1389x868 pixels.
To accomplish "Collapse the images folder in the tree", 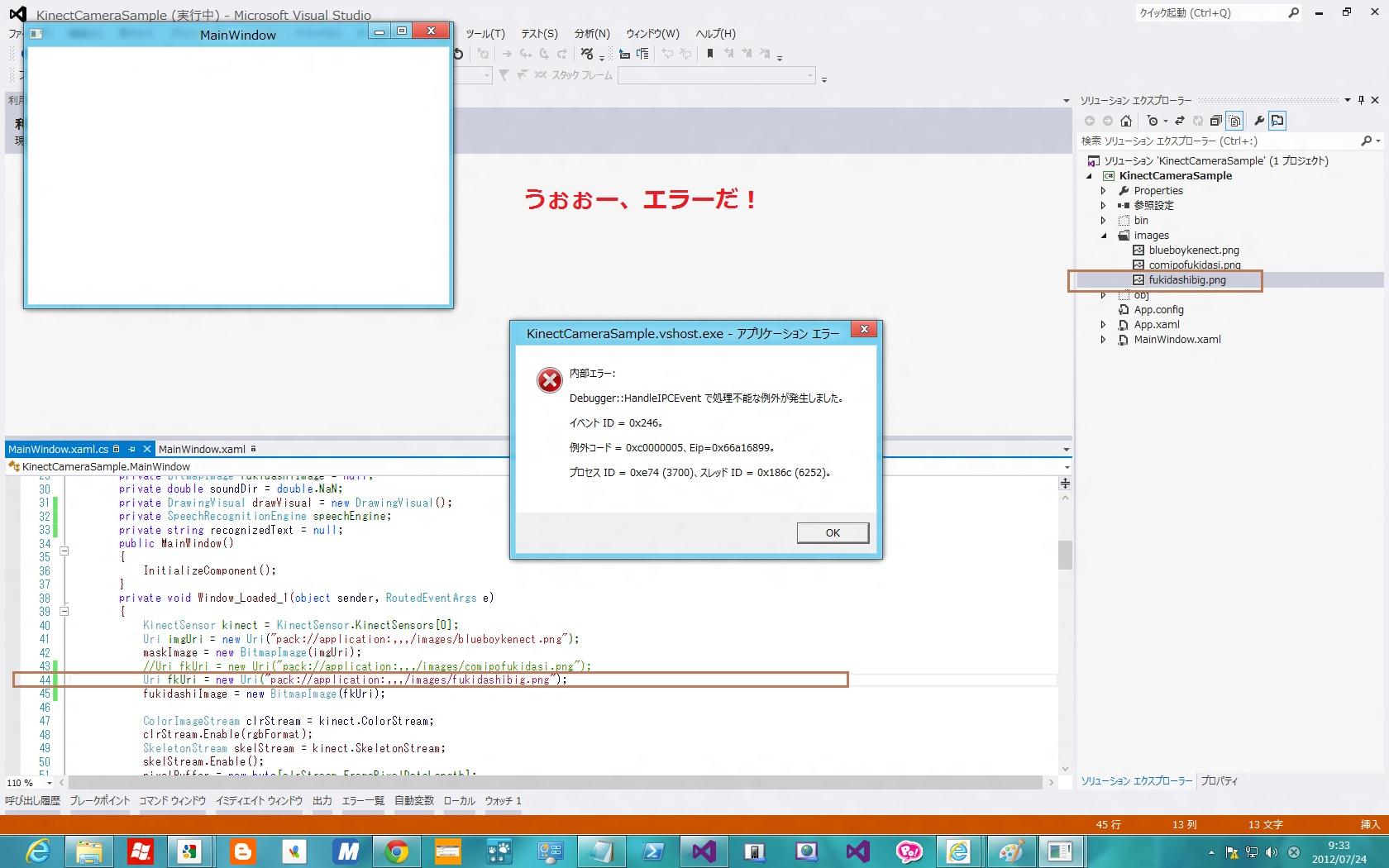I will coord(1103,236).
